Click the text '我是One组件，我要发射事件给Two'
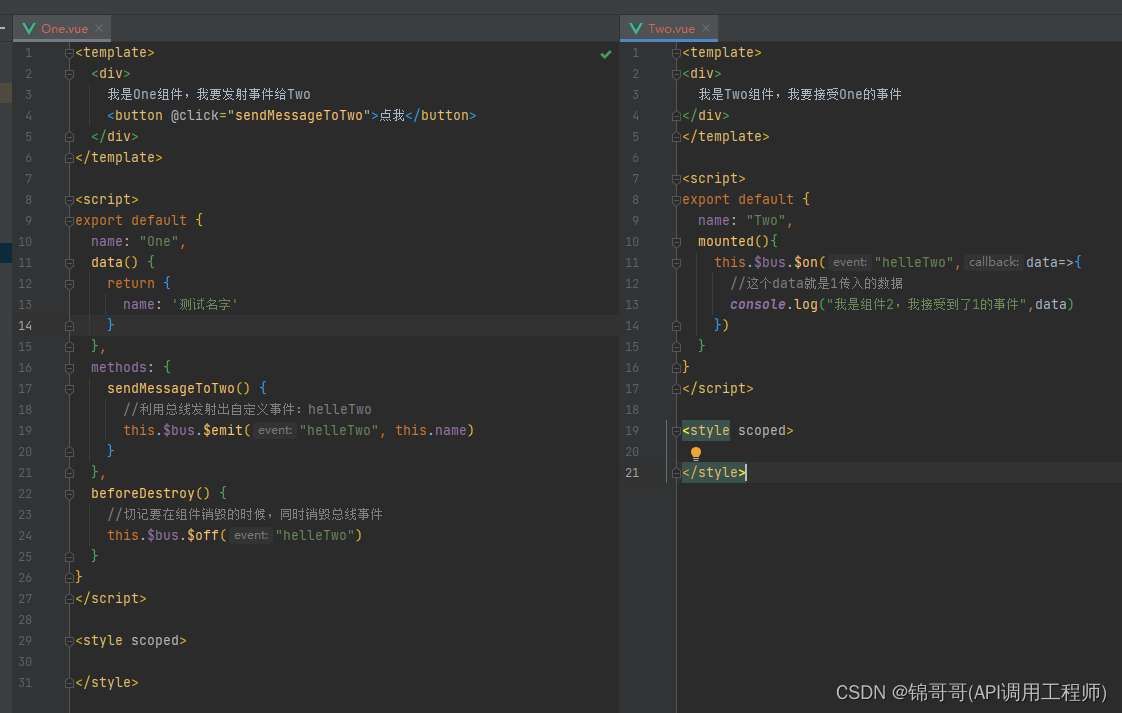 (x=209, y=94)
